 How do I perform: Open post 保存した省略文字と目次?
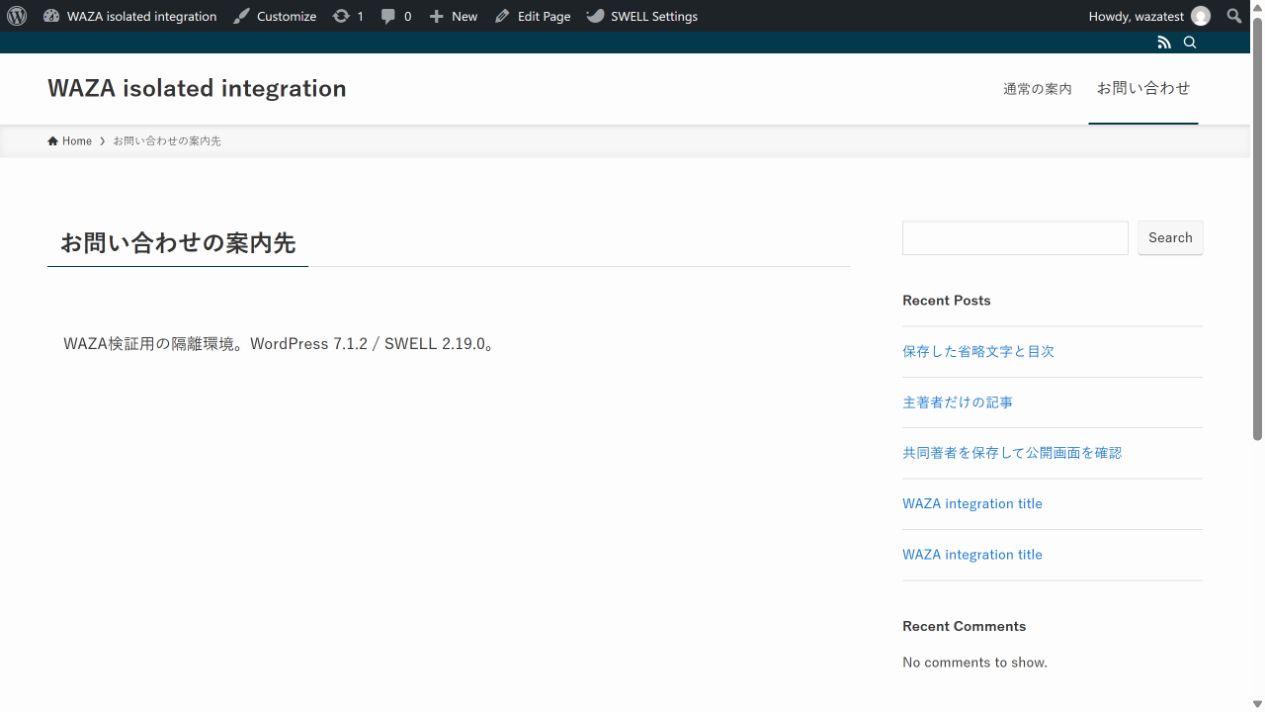point(978,351)
